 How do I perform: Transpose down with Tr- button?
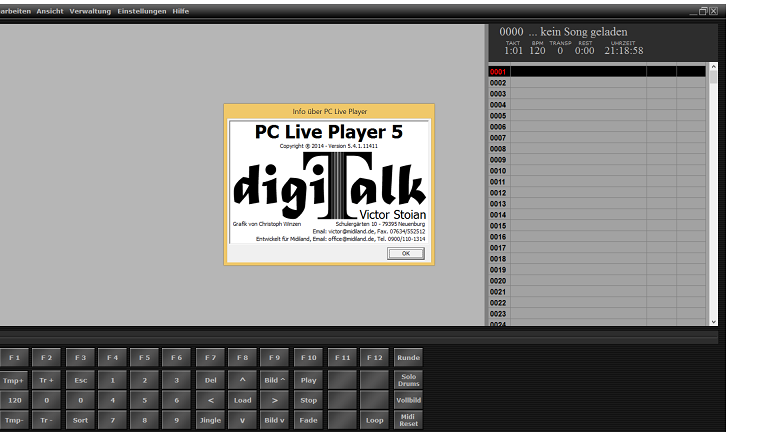pyautogui.click(x=47, y=420)
